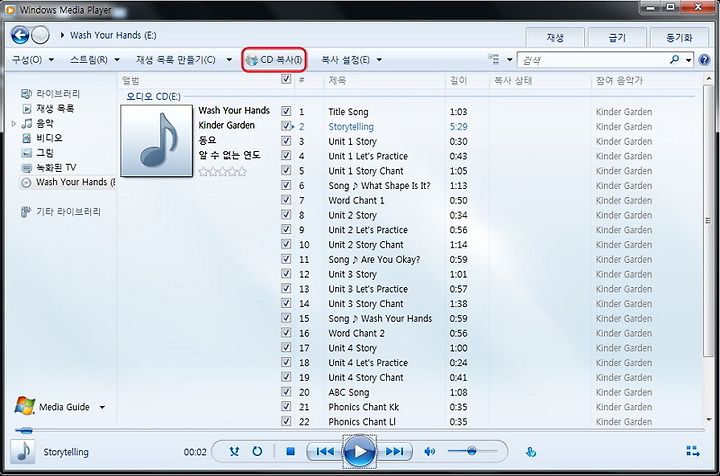Open the 기타 라이브러리 icon

pyautogui.click(x=26, y=212)
